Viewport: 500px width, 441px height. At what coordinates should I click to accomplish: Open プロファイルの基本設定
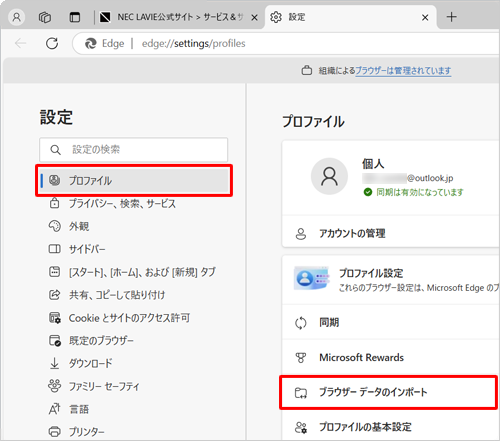point(391,427)
